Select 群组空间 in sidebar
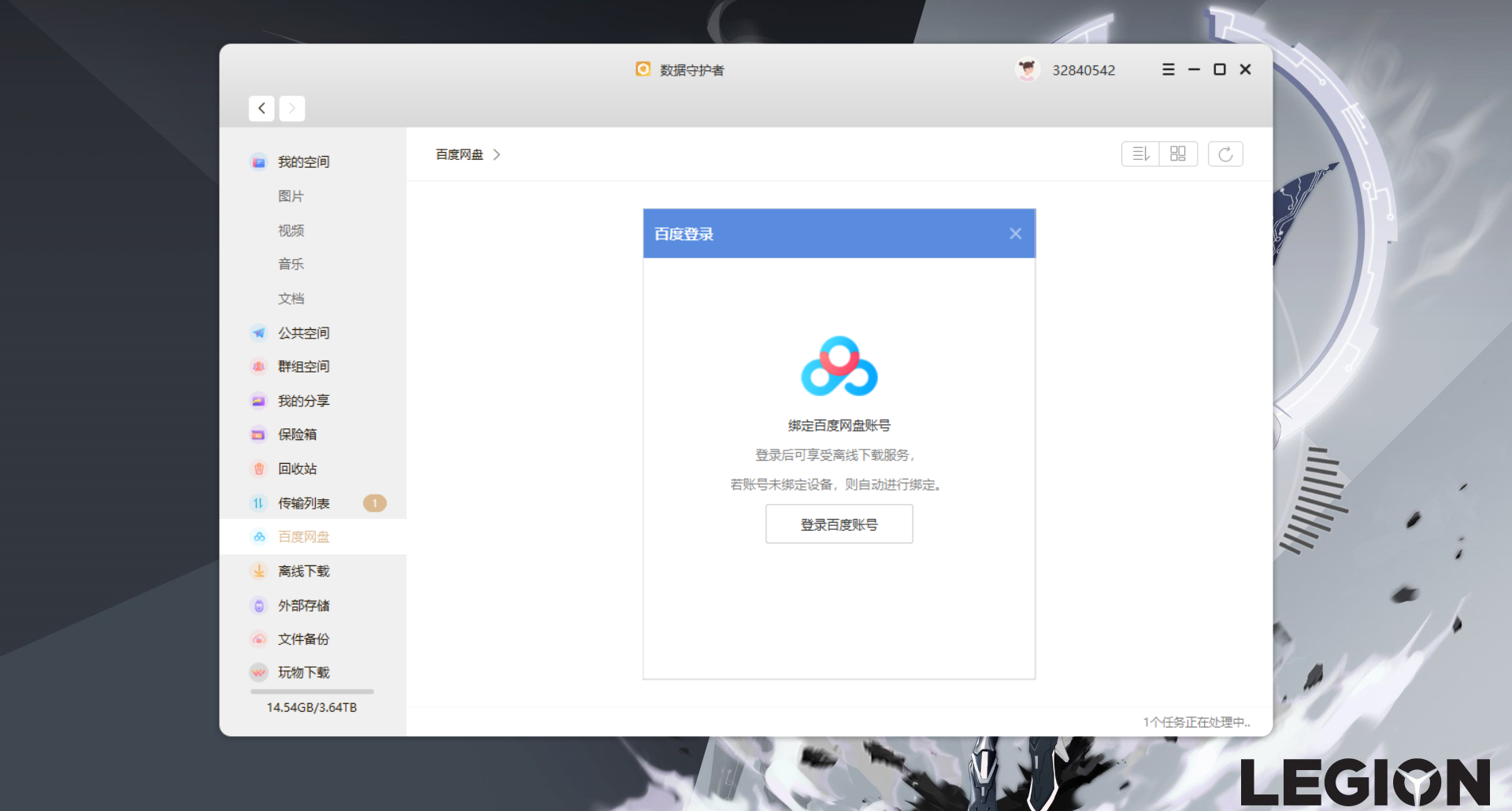This screenshot has height=811, width=1512. click(304, 367)
